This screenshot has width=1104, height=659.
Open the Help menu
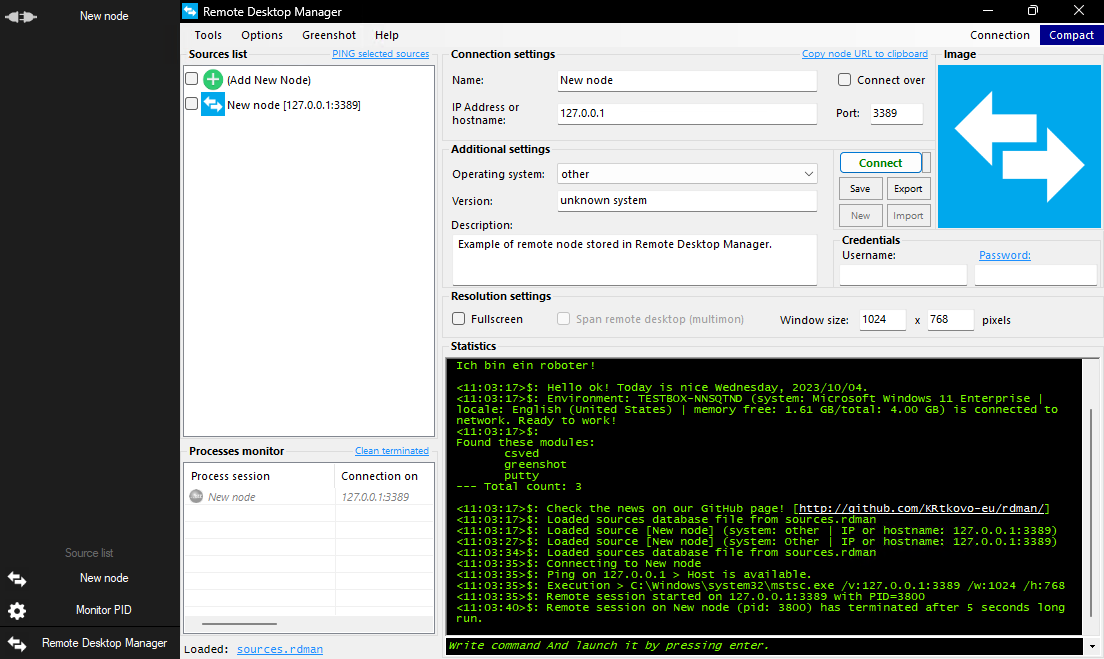[387, 35]
